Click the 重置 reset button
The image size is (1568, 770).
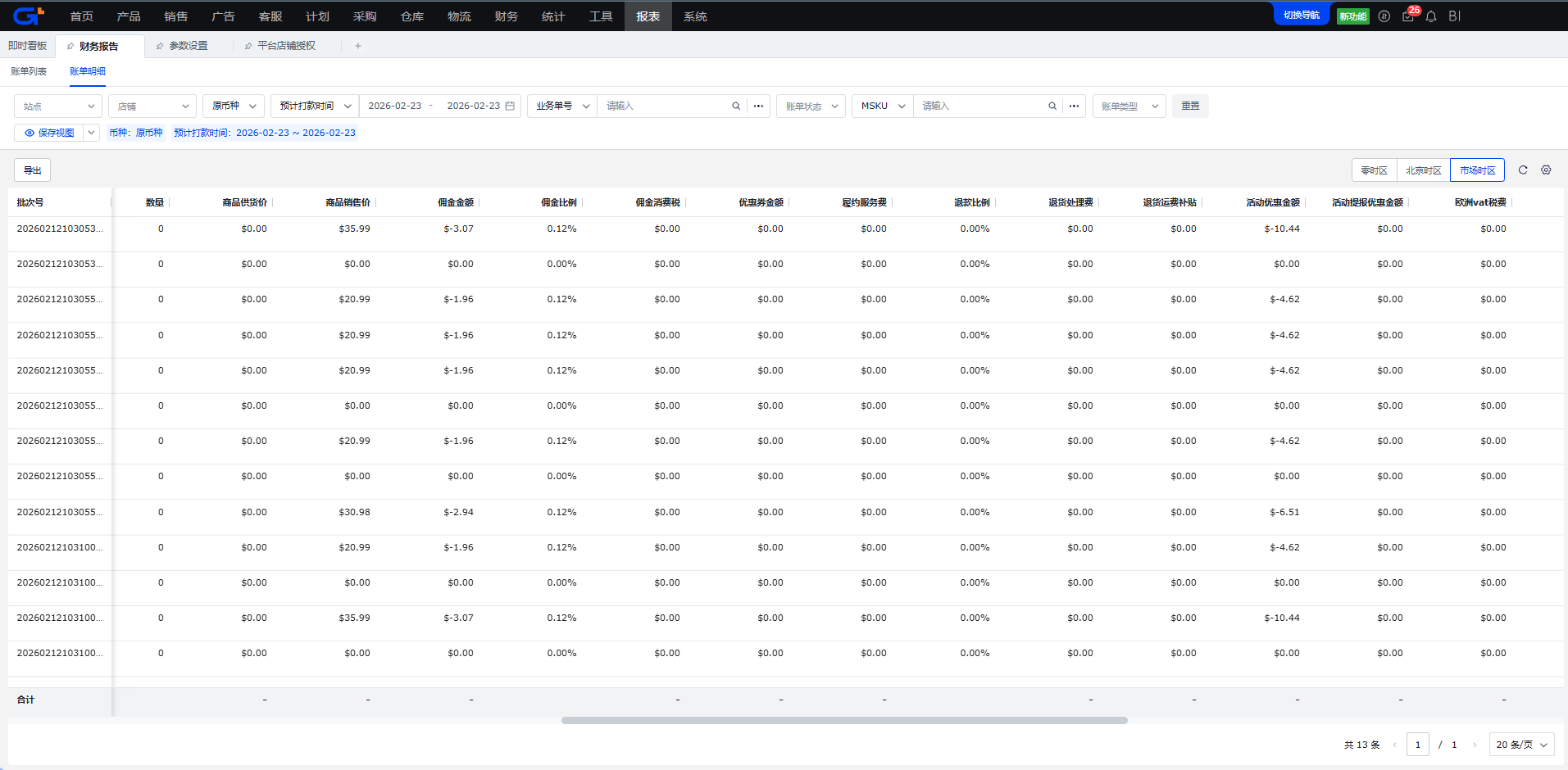pyautogui.click(x=1190, y=106)
